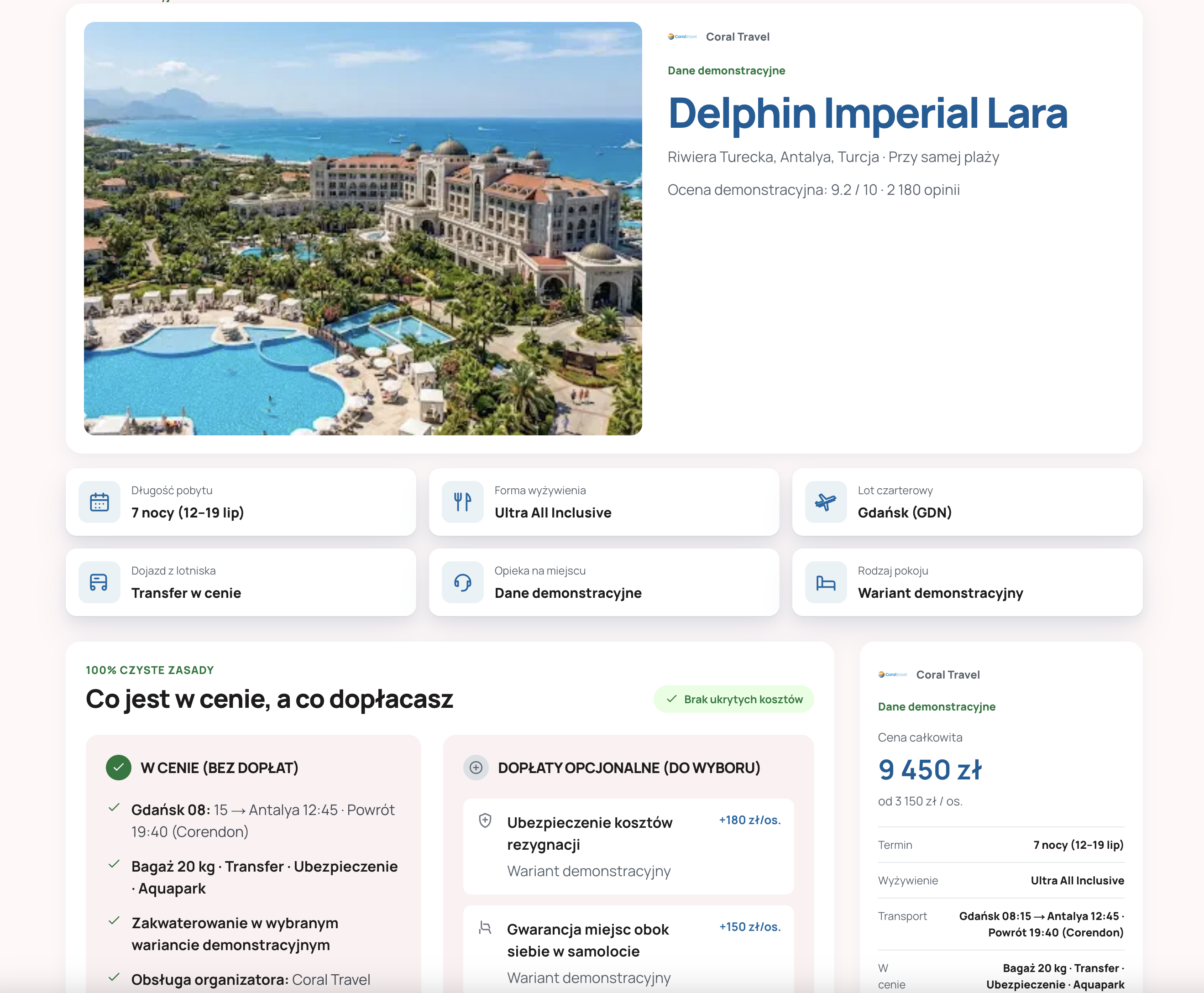Click Coral Travel name in price sidebar

[x=948, y=674]
